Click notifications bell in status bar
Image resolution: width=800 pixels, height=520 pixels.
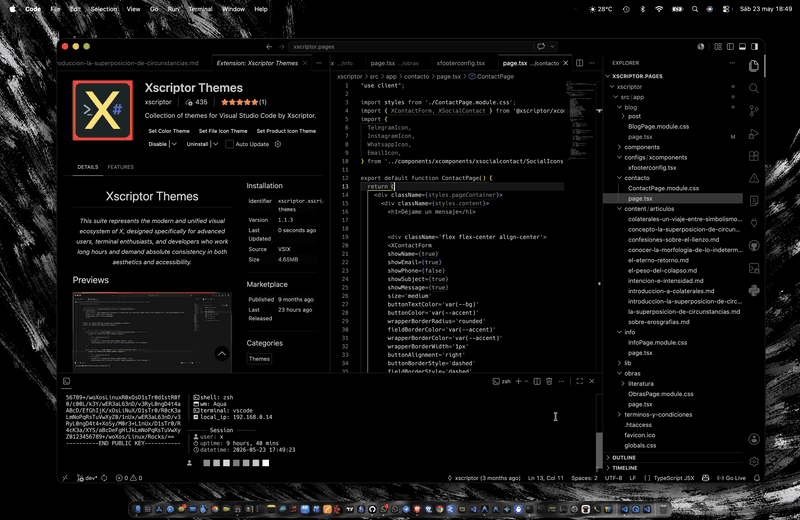(x=757, y=478)
